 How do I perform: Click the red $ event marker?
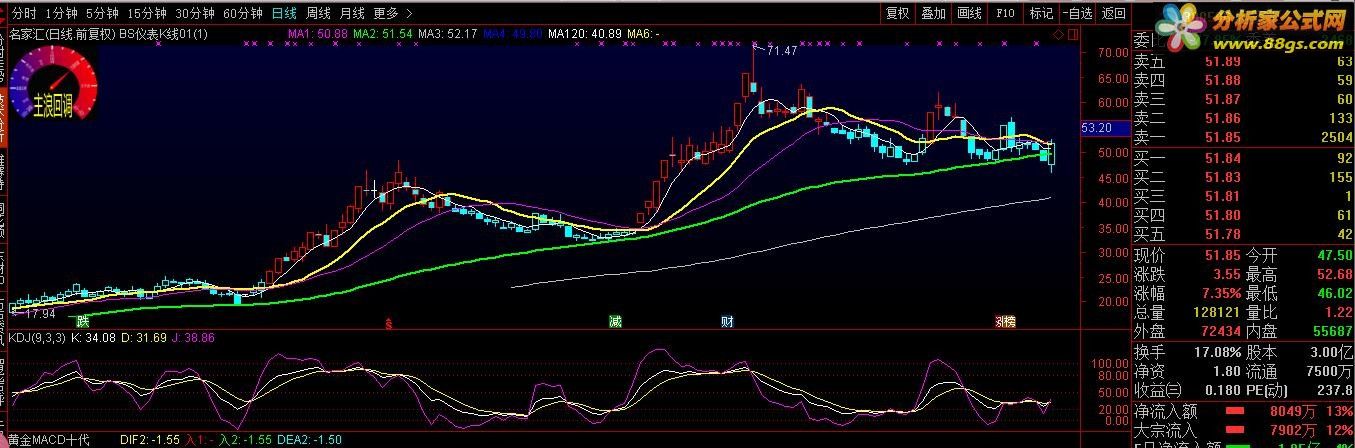point(389,322)
